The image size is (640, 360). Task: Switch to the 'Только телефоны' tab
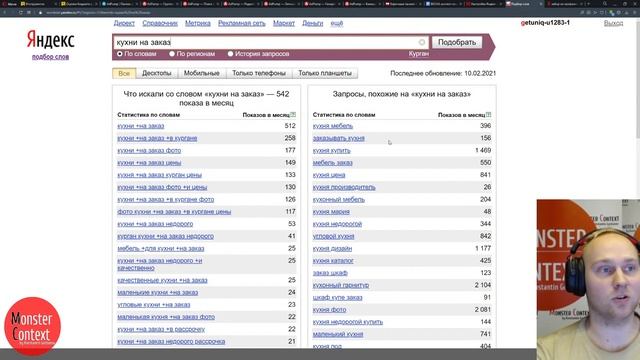point(259,73)
